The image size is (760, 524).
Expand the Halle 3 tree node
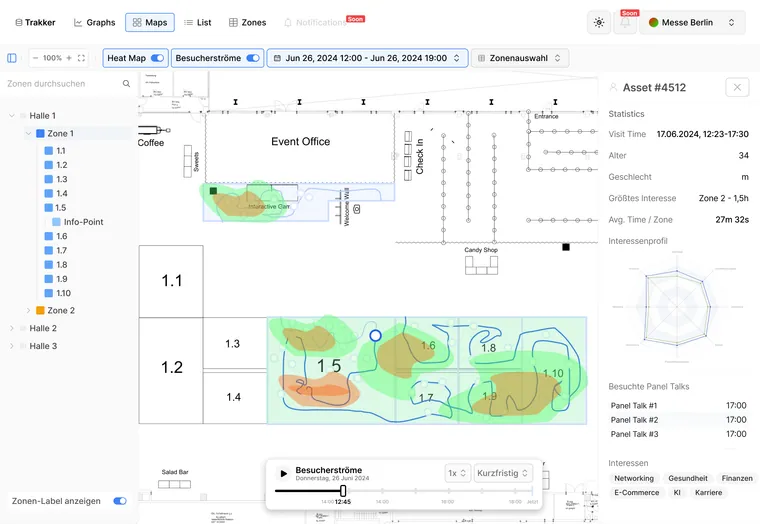click(12, 346)
